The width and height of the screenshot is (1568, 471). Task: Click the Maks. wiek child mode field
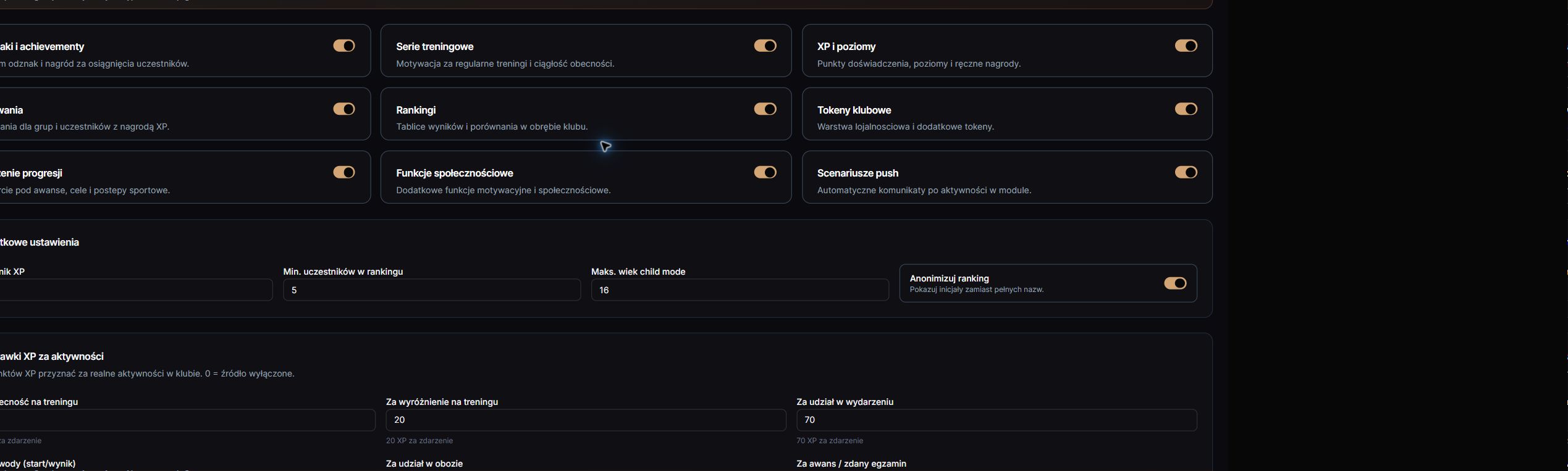coord(740,290)
